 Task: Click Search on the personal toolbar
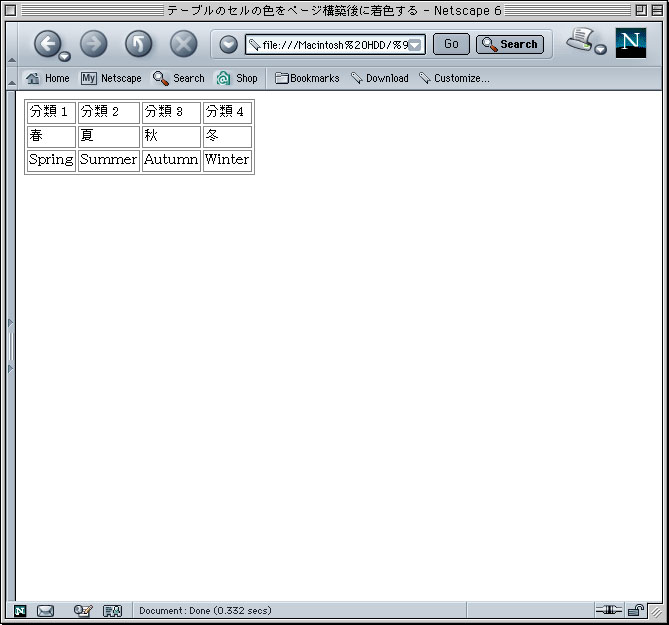(x=179, y=78)
